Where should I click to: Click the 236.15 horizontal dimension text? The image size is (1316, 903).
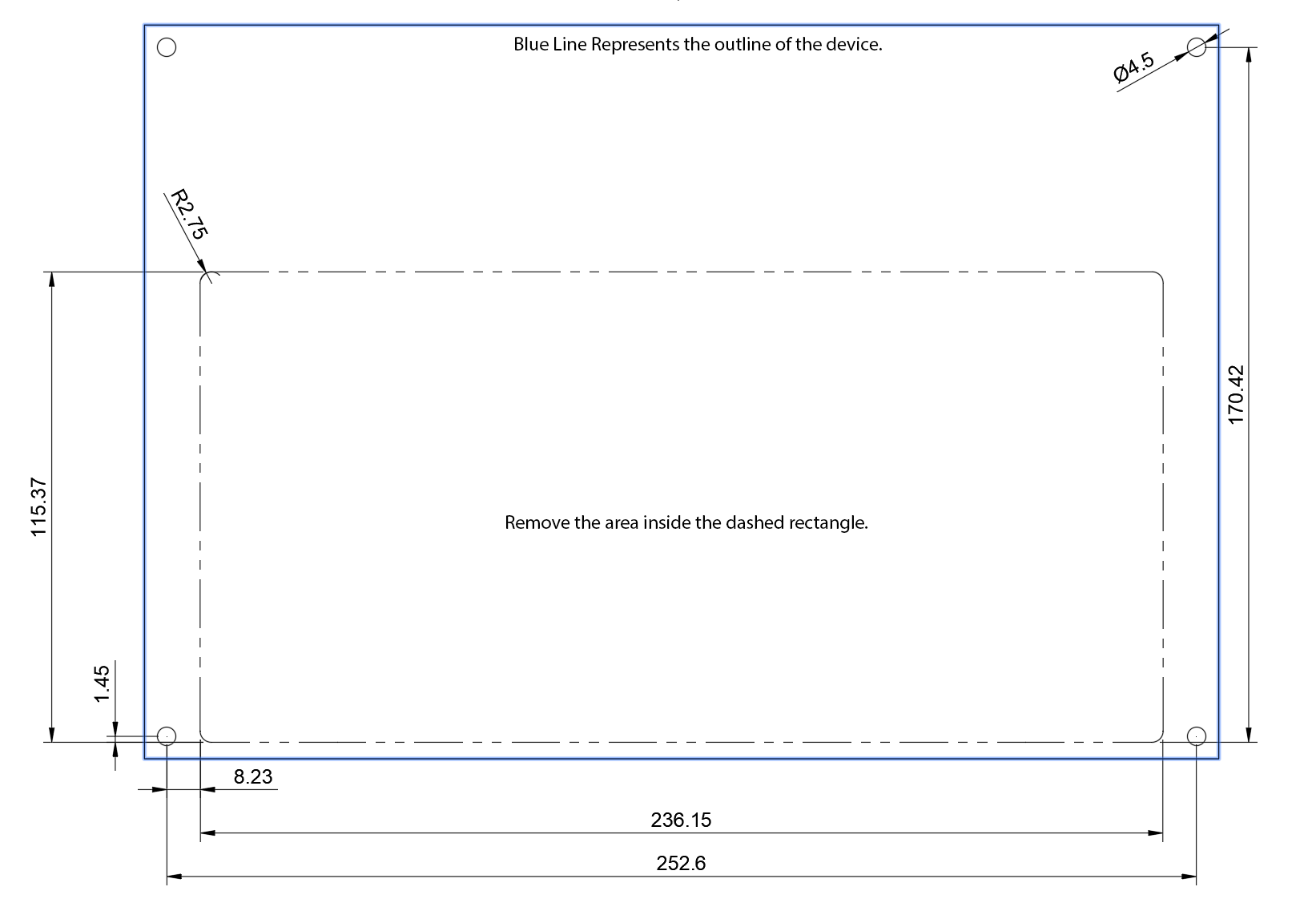(x=681, y=820)
